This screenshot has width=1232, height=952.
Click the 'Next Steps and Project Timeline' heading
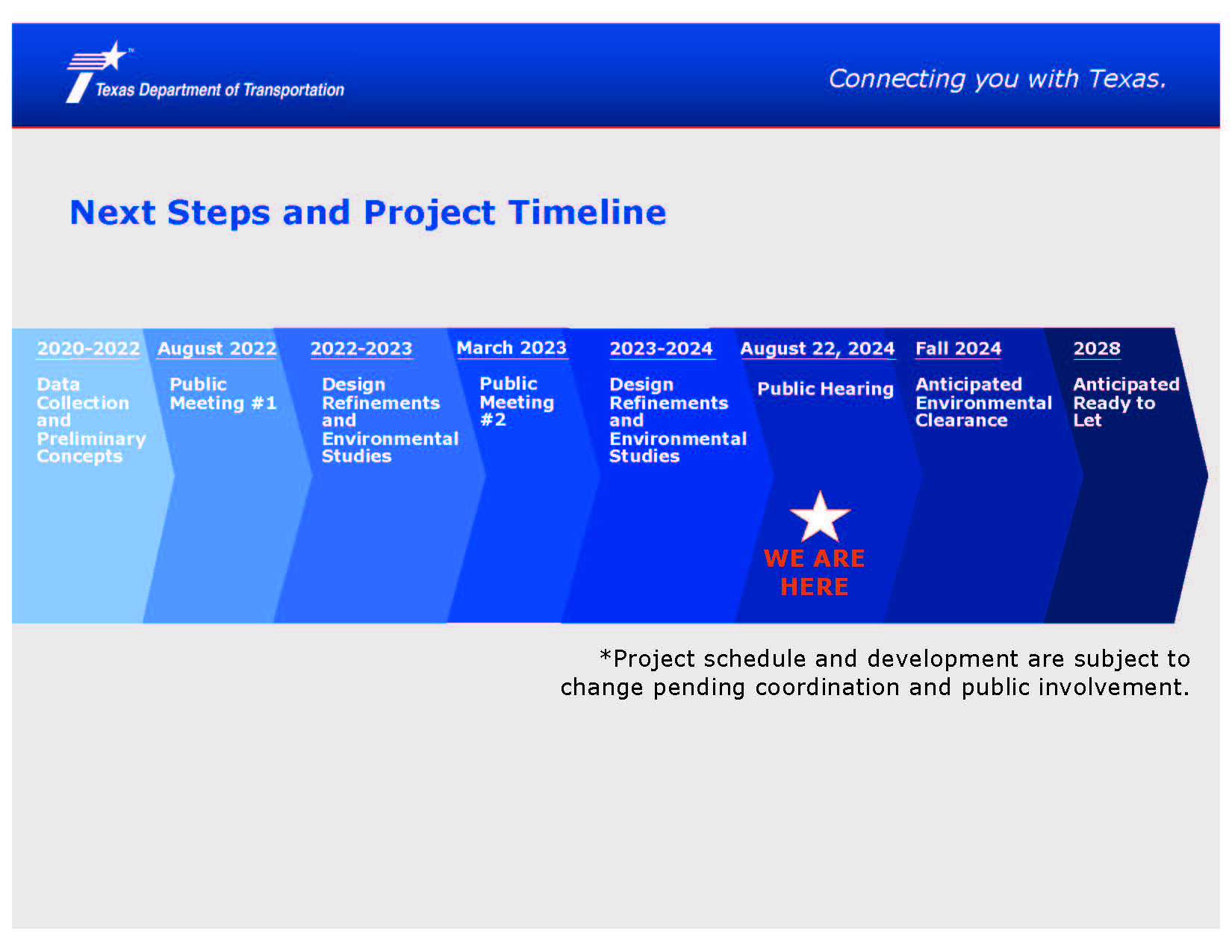pyautogui.click(x=368, y=212)
